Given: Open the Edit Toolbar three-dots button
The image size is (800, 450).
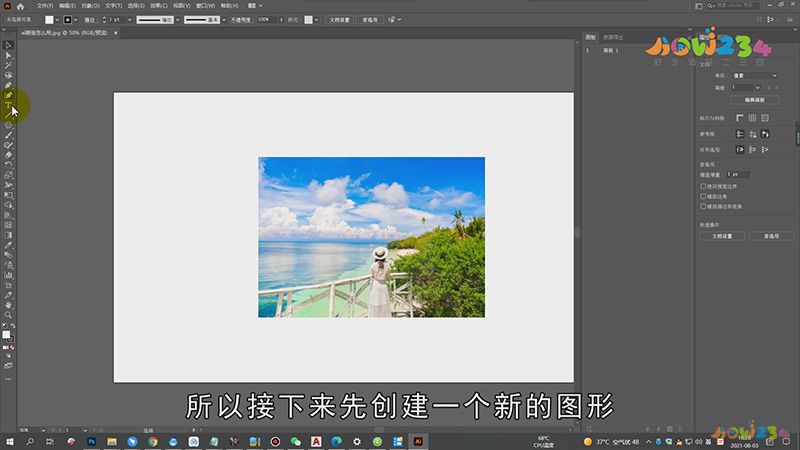Looking at the screenshot, I should [8, 379].
